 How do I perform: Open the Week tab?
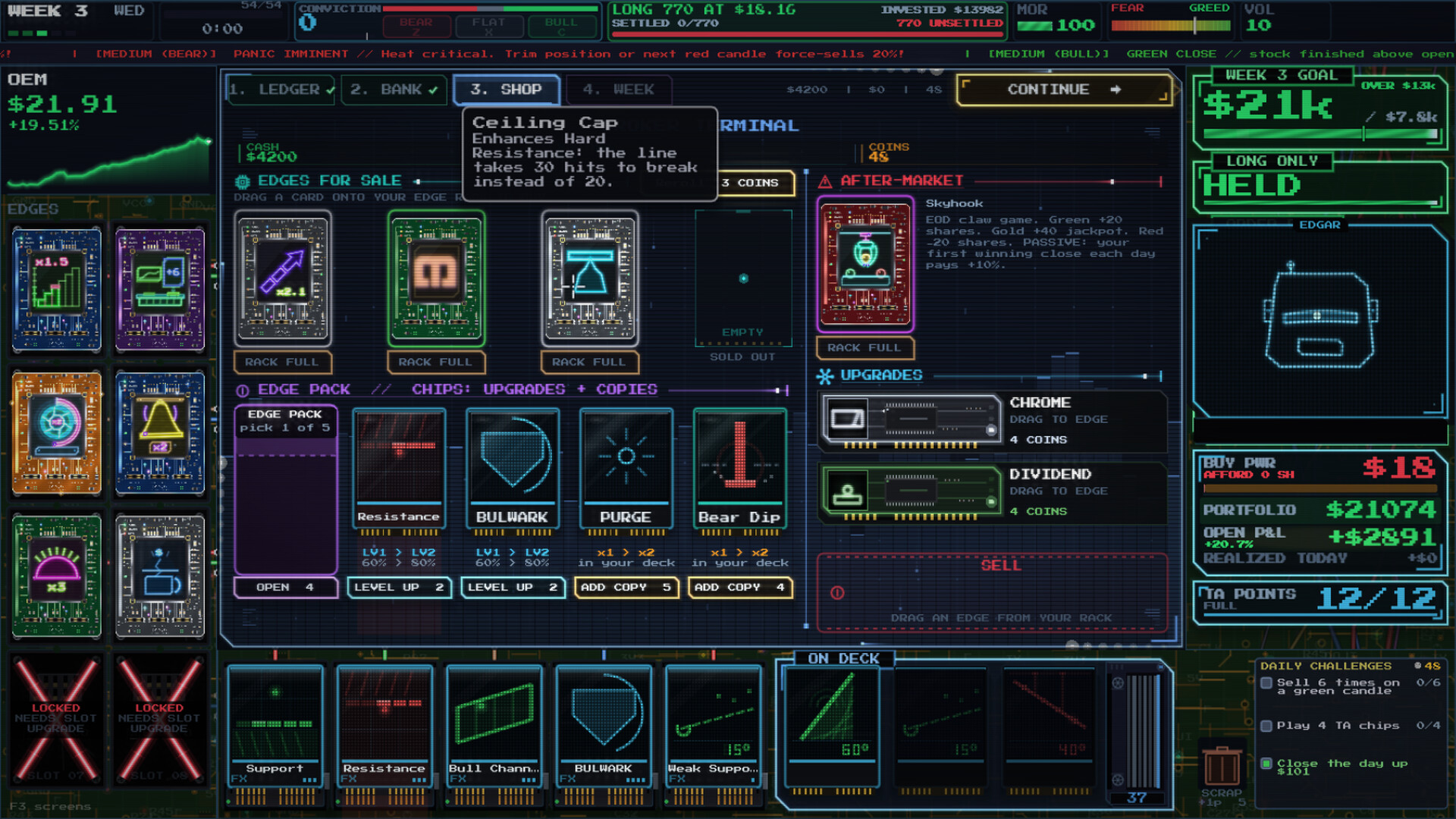tap(618, 89)
